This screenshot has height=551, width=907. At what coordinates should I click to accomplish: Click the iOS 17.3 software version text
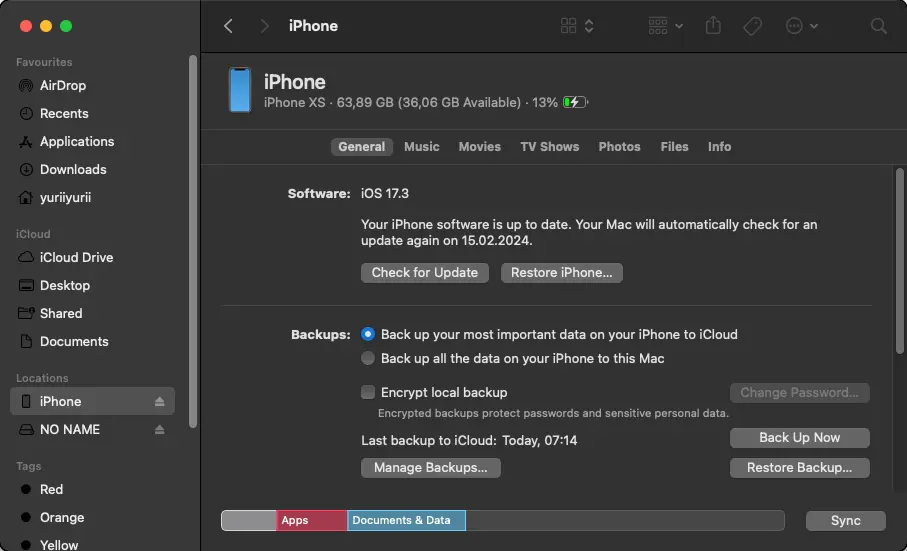(x=385, y=194)
